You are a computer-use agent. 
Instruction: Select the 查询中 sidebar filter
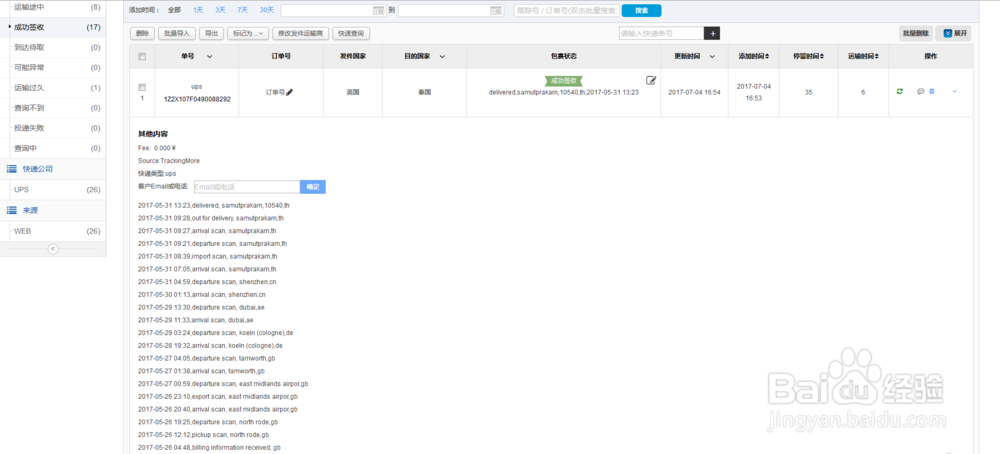53,149
